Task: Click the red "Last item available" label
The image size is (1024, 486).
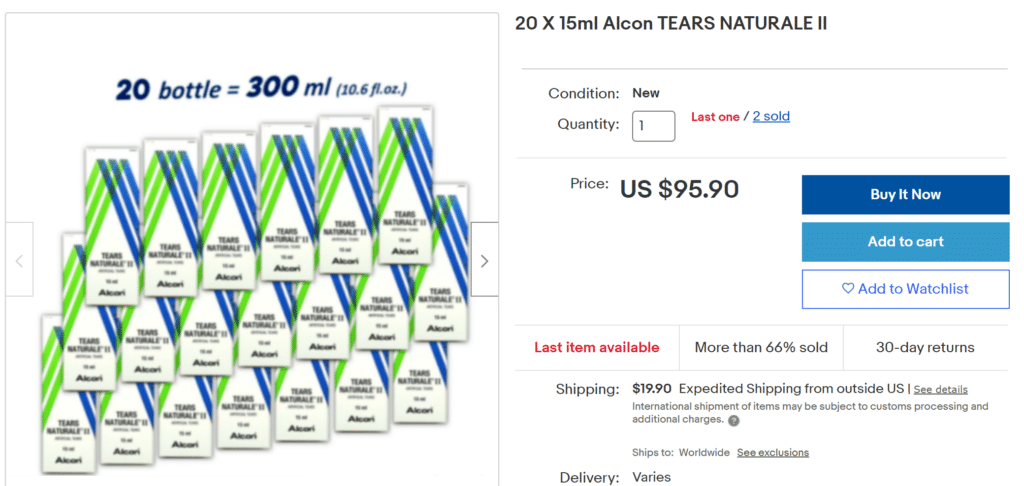Action: click(596, 348)
